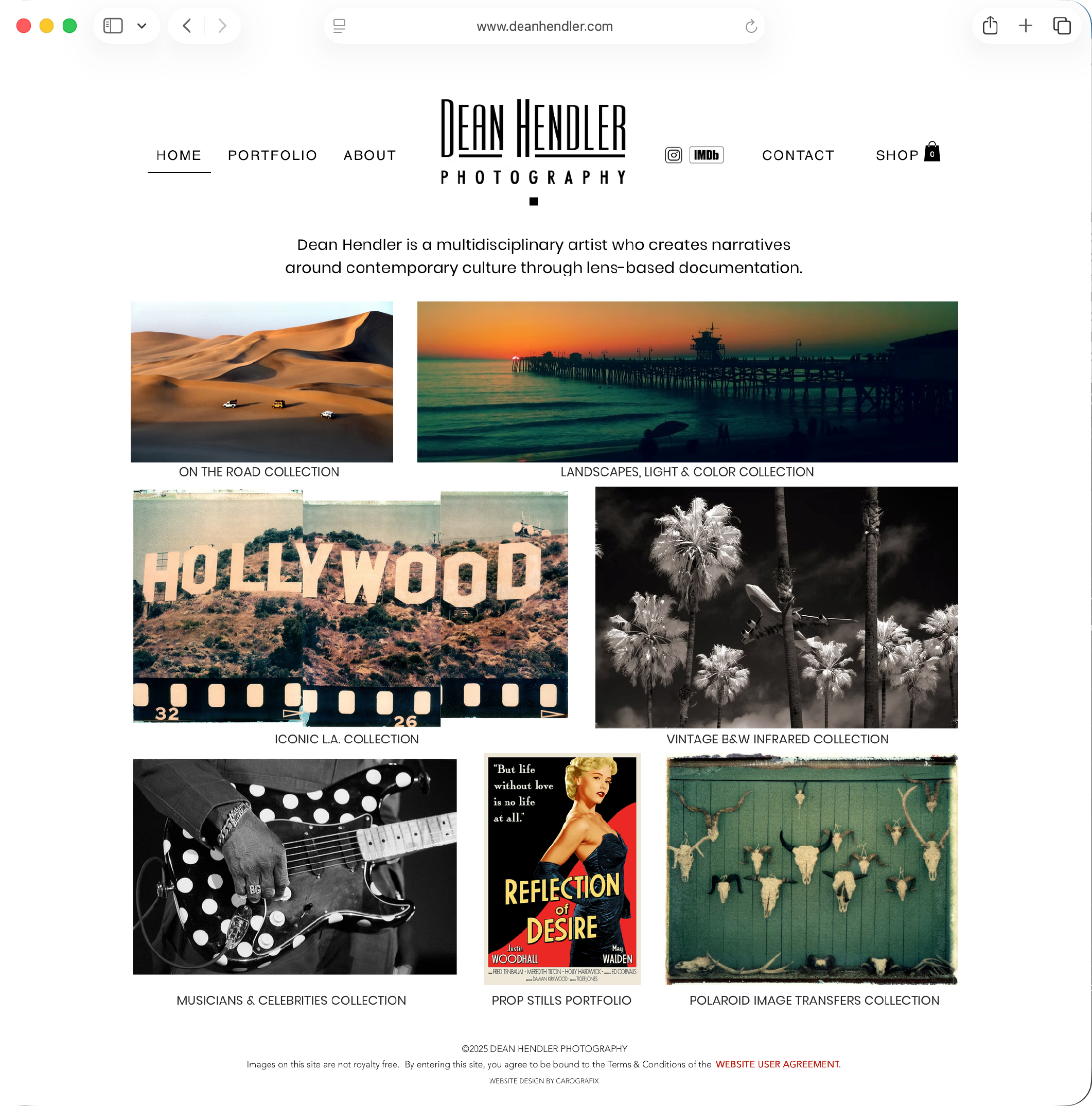Open the sunset pier photo thumbnail

tap(687, 382)
